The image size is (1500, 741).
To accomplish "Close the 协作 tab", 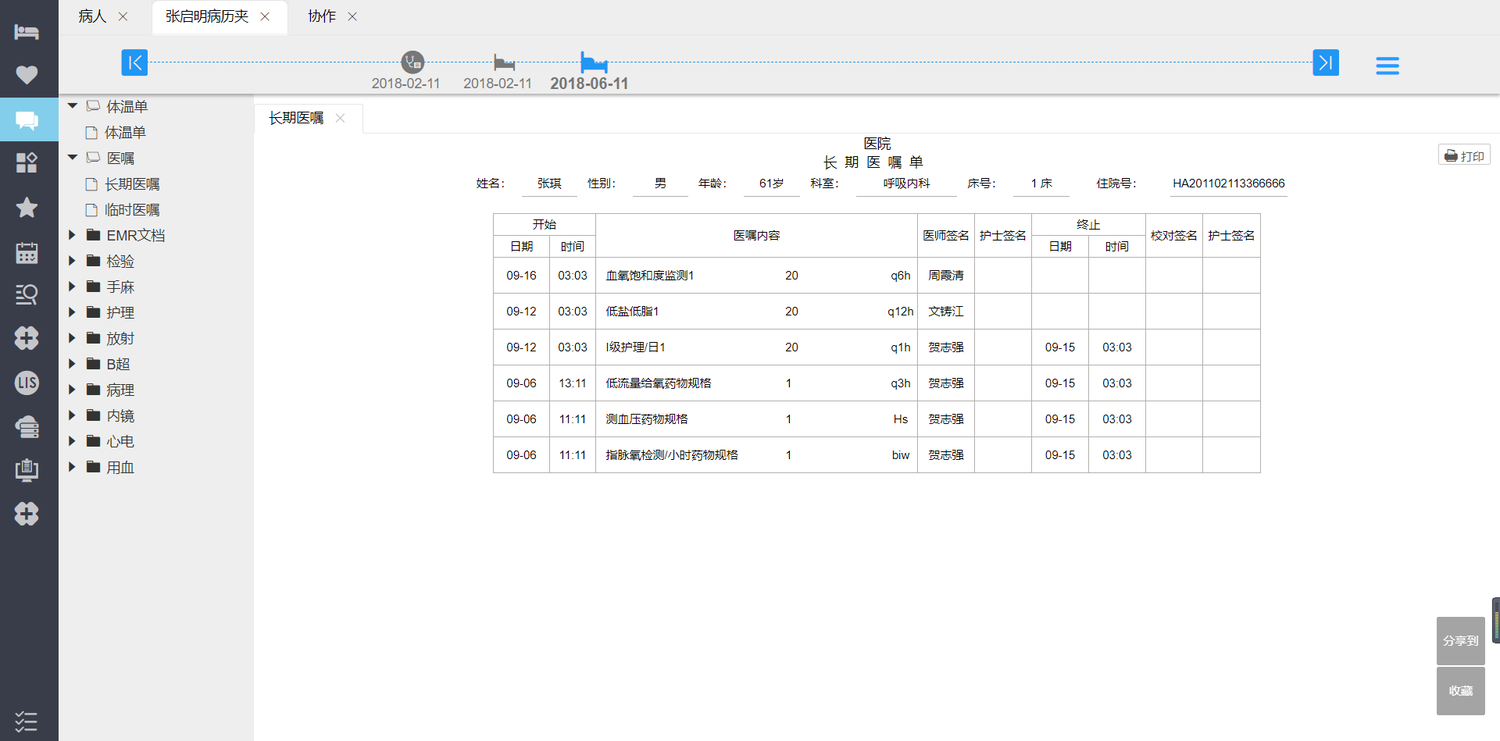I will pyautogui.click(x=352, y=16).
